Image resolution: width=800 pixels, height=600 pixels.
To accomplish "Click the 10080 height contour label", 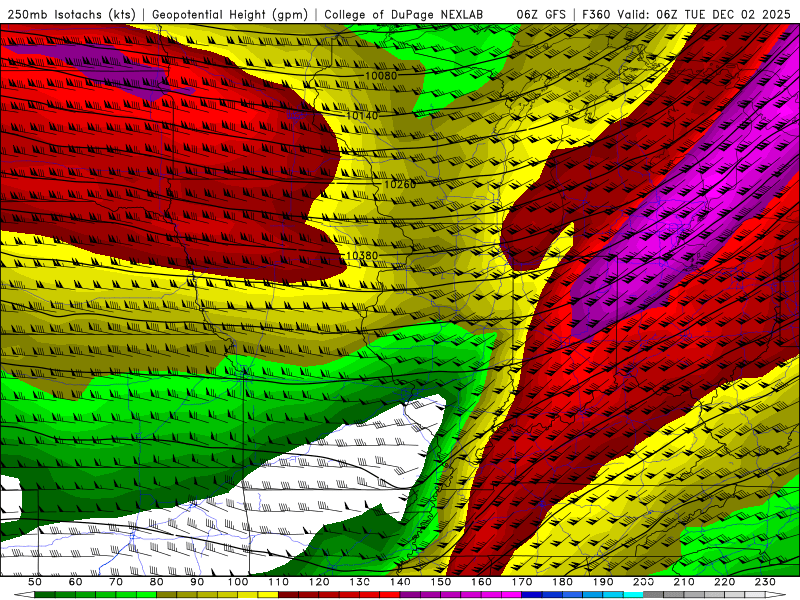I will (x=381, y=76).
